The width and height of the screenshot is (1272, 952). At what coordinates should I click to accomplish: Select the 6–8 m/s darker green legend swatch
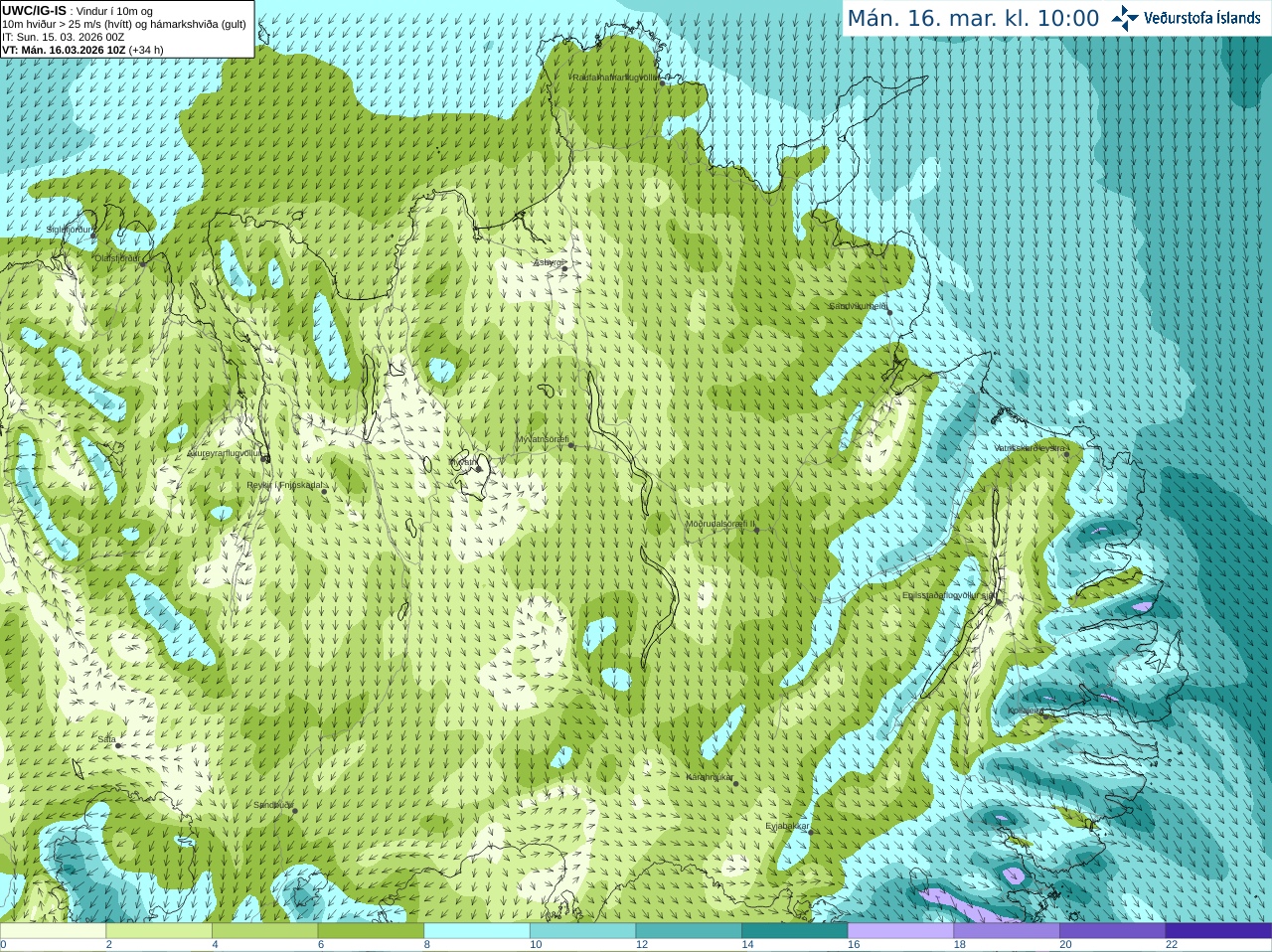(371, 931)
